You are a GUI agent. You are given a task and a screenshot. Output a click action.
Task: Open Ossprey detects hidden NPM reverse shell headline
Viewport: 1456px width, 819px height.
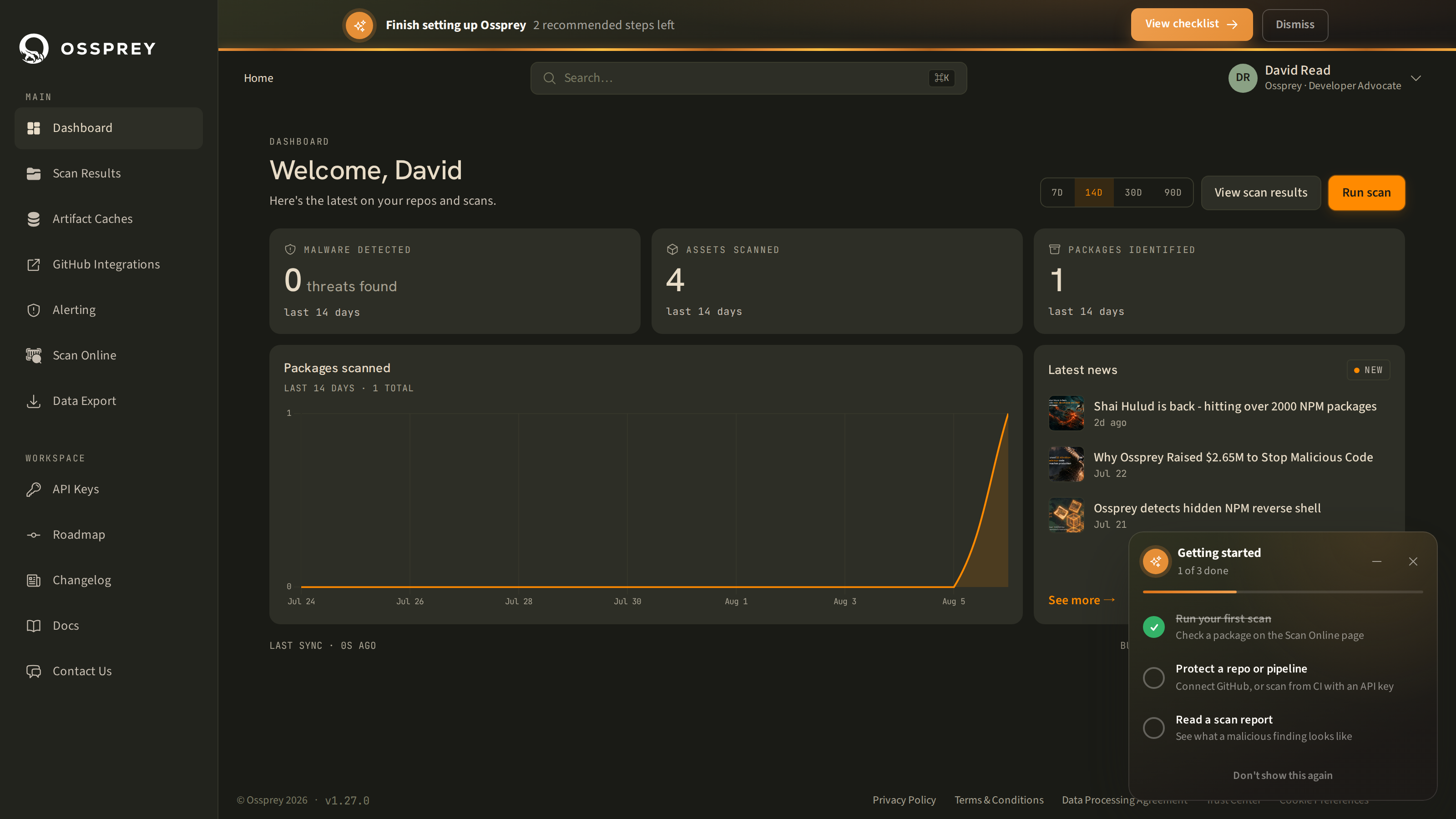click(1207, 508)
